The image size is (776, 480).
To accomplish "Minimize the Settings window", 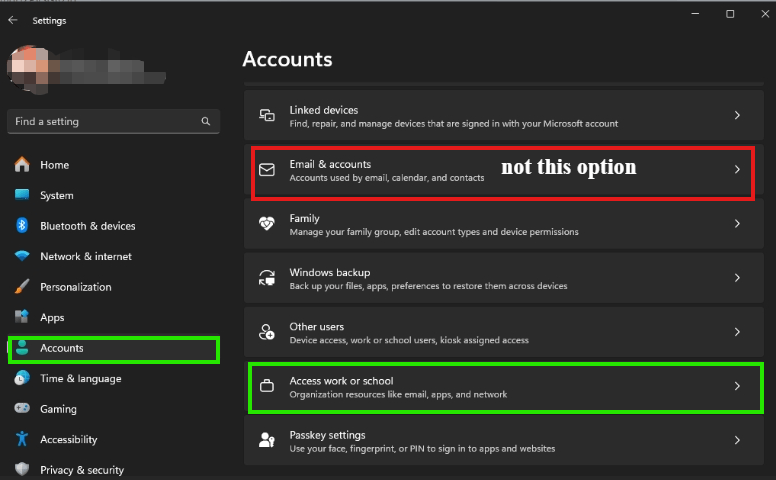I will 695,14.
